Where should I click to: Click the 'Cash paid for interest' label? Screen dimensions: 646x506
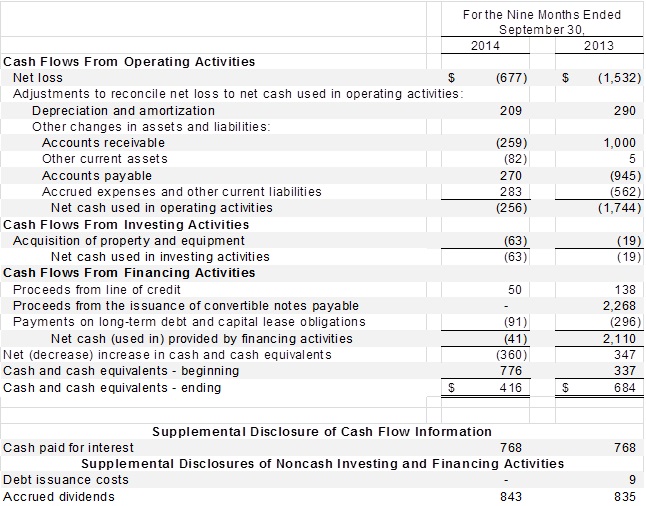[x=67, y=447]
